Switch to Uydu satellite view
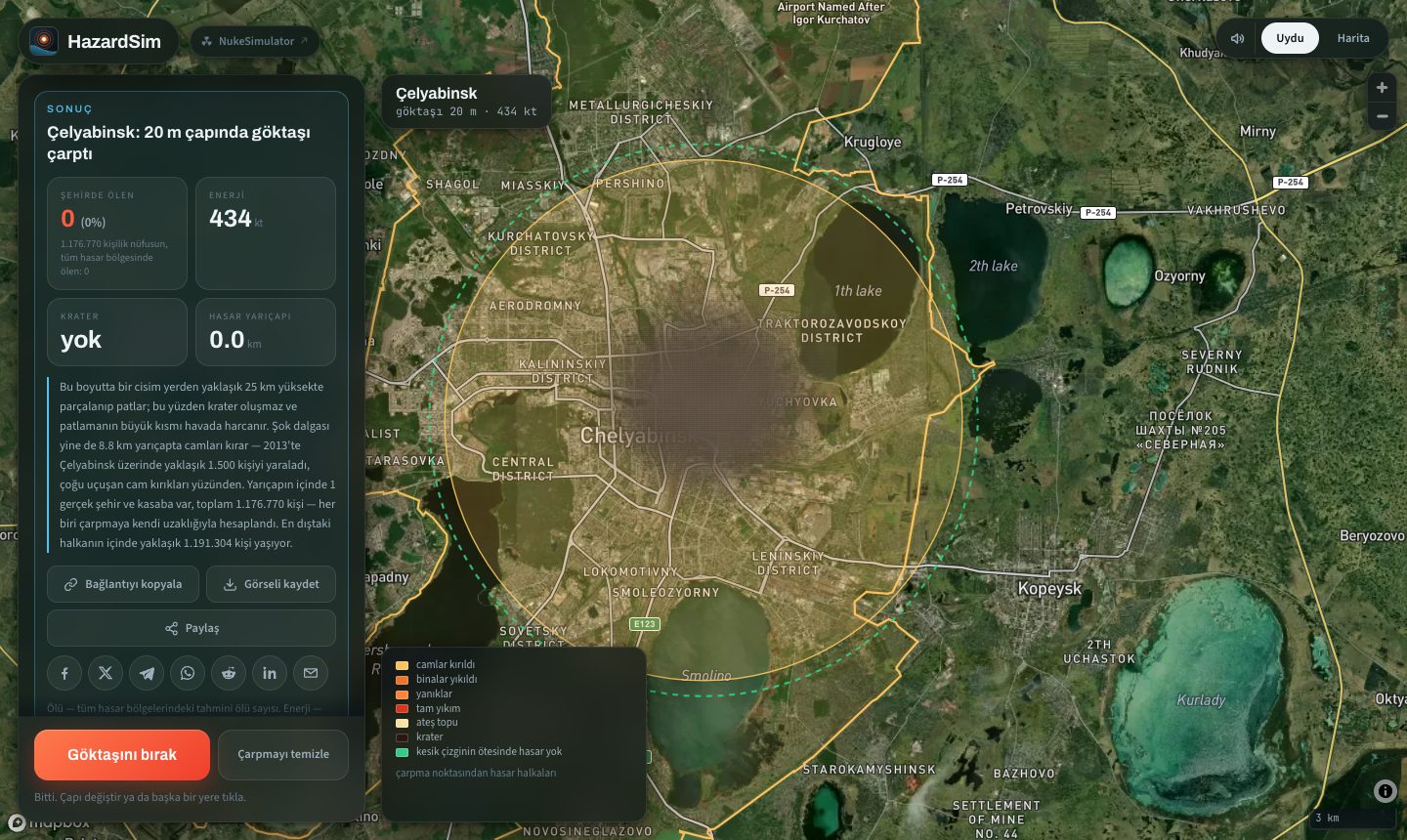1407x840 pixels. pyautogui.click(x=1290, y=38)
